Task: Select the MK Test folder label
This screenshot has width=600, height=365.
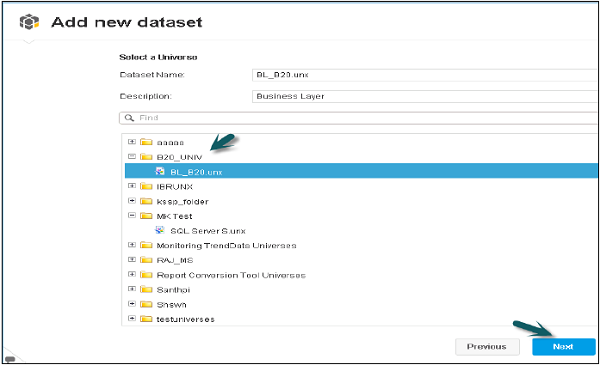Action: point(174,216)
